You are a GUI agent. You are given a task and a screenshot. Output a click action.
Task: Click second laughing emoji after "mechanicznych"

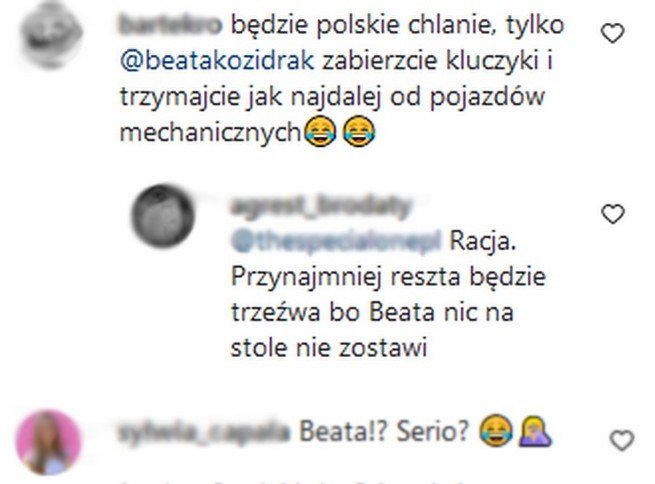[x=359, y=132]
